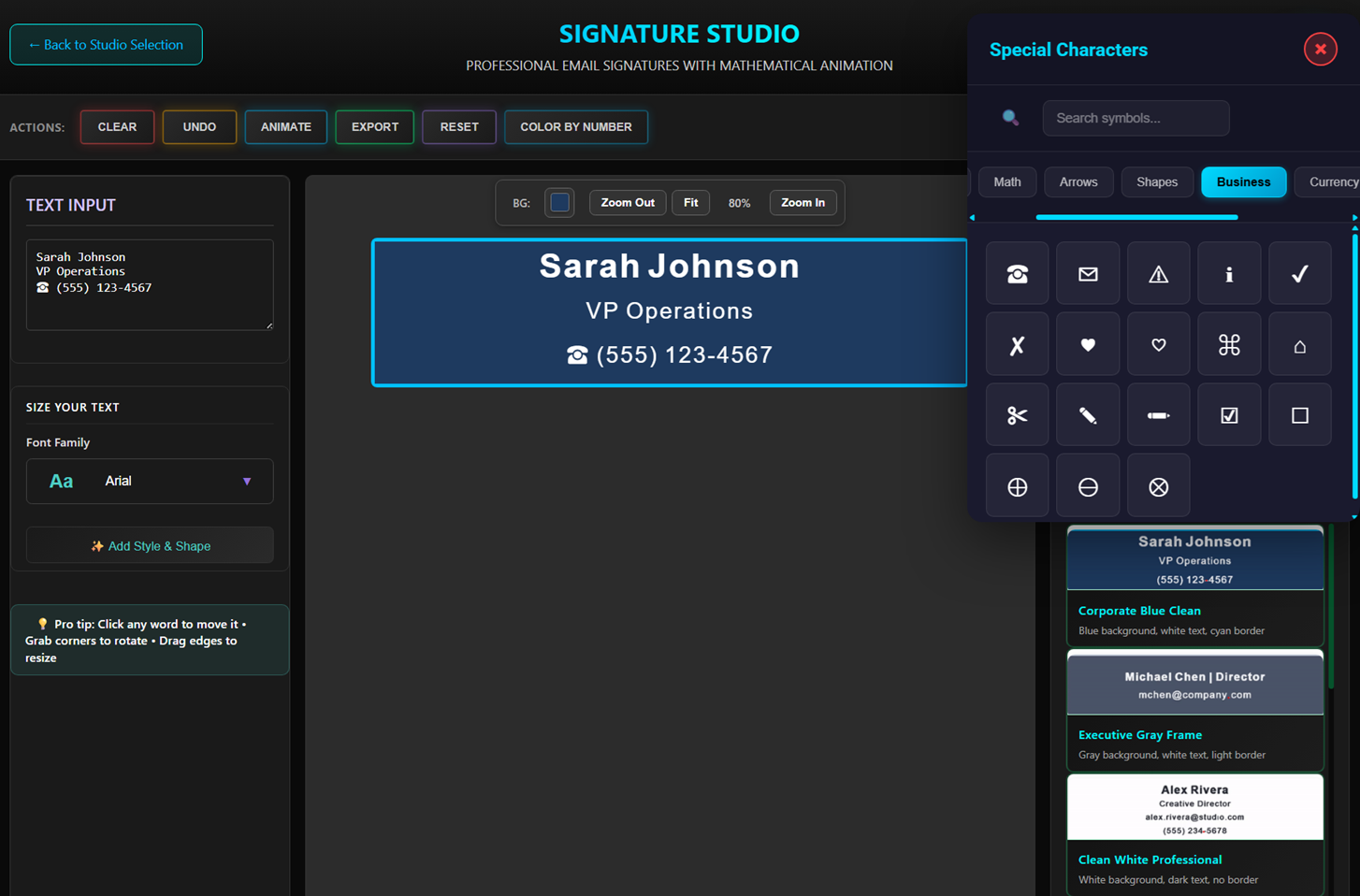The width and height of the screenshot is (1360, 896).
Task: Insert the checked ballot box symbol
Action: pyautogui.click(x=1229, y=415)
